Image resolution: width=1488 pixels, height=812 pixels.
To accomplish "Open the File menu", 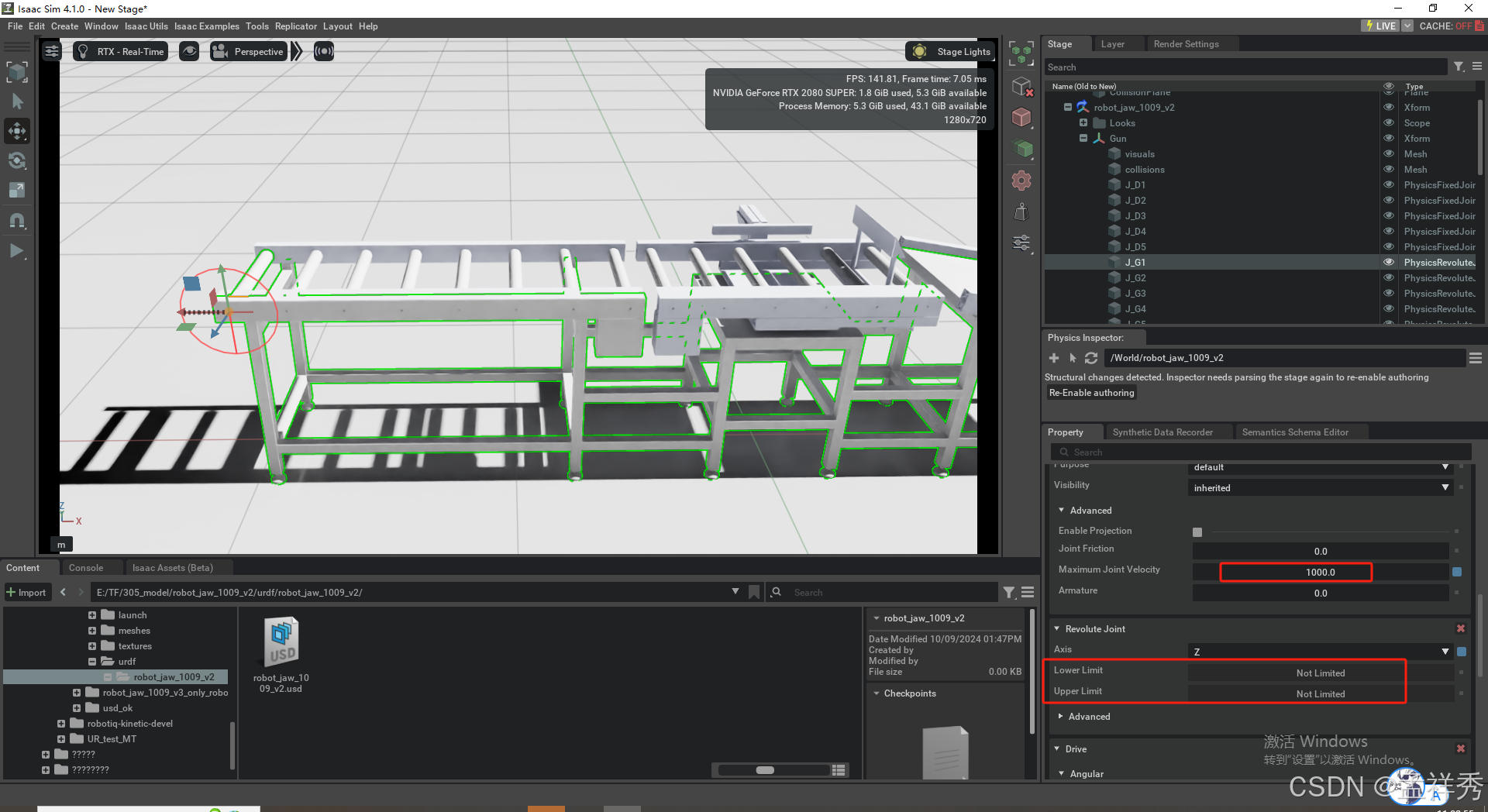I will [x=15, y=26].
